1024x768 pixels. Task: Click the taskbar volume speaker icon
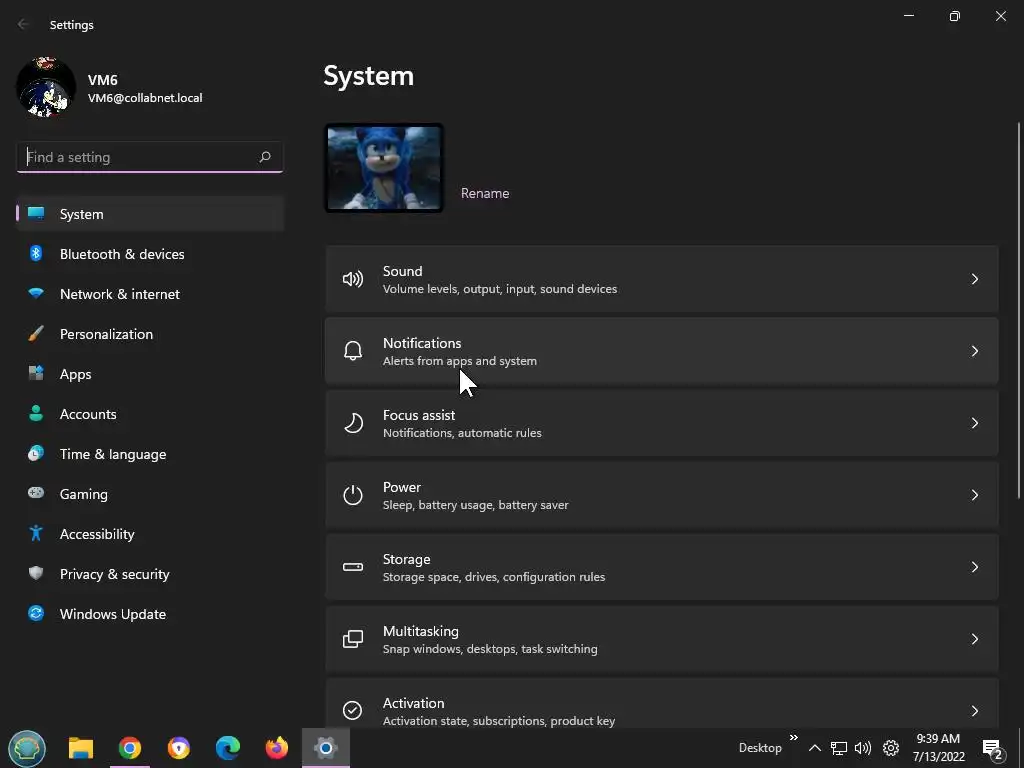click(x=863, y=748)
